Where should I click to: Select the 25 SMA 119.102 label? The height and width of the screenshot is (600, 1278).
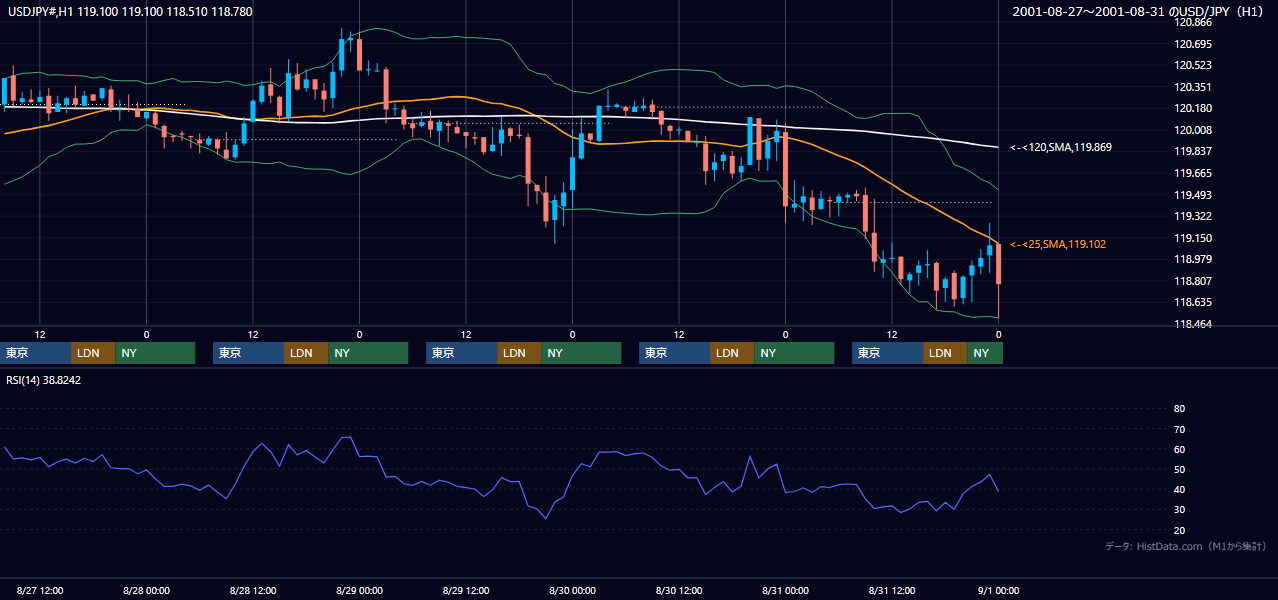pyautogui.click(x=1058, y=244)
